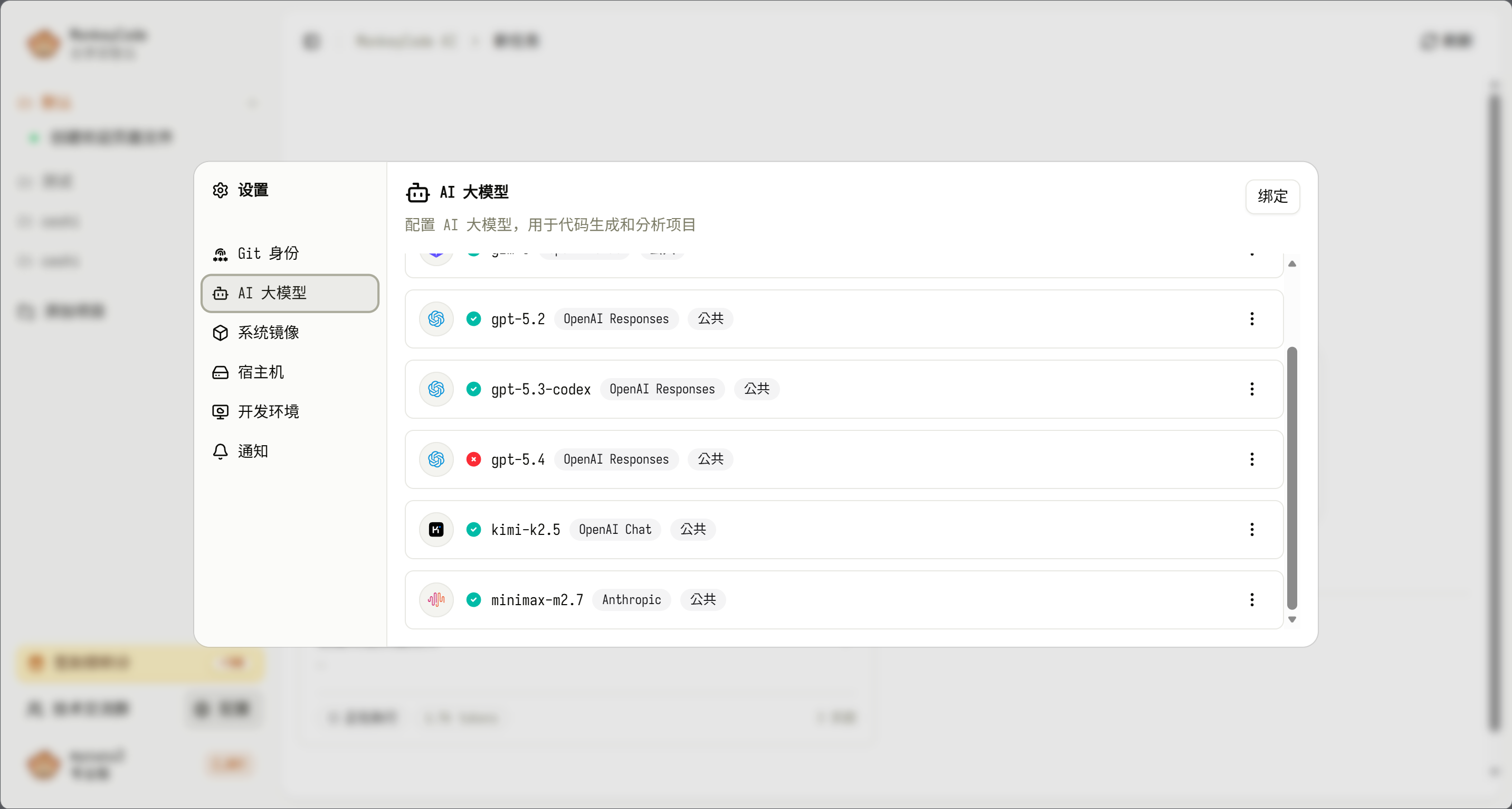Click the Kimi logo icon

[x=436, y=529]
